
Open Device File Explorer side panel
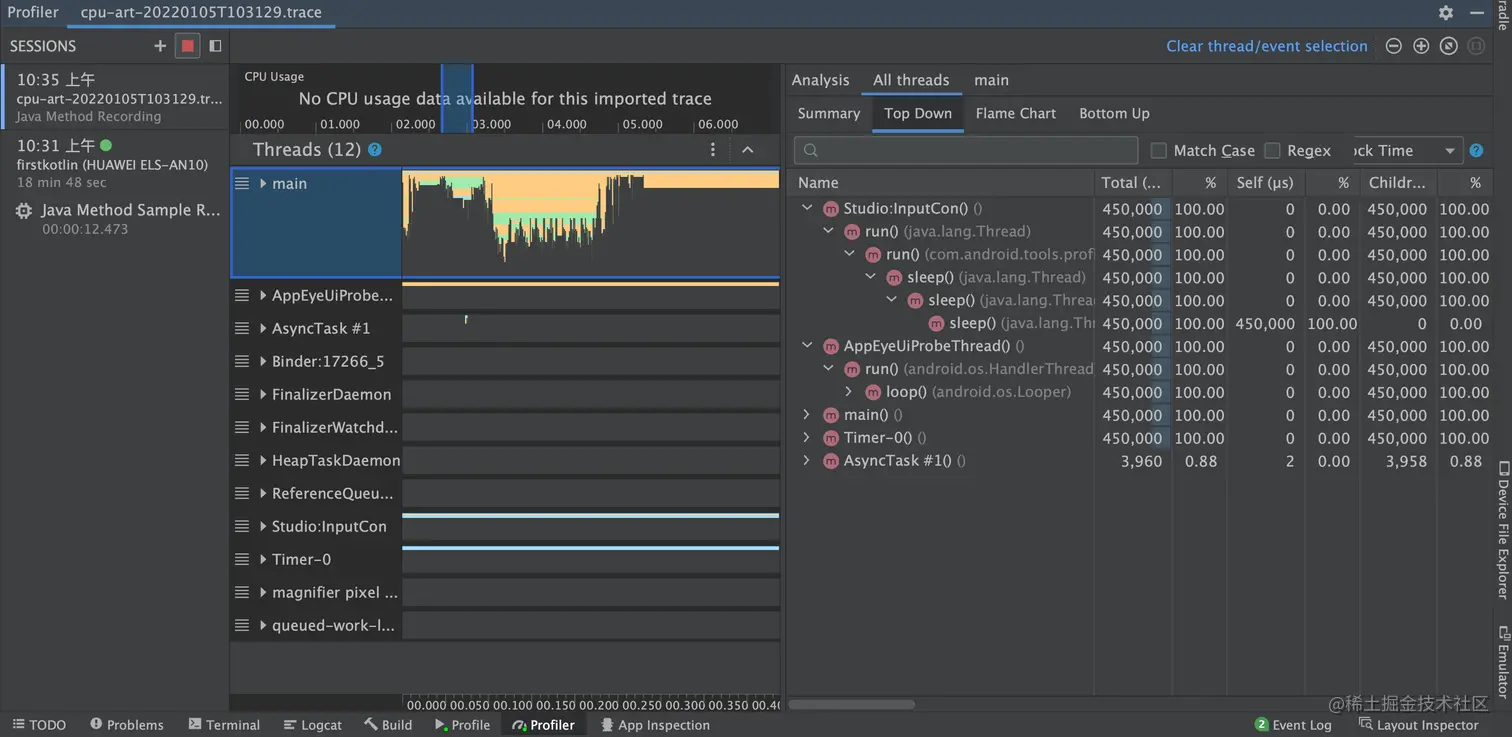click(x=1502, y=530)
